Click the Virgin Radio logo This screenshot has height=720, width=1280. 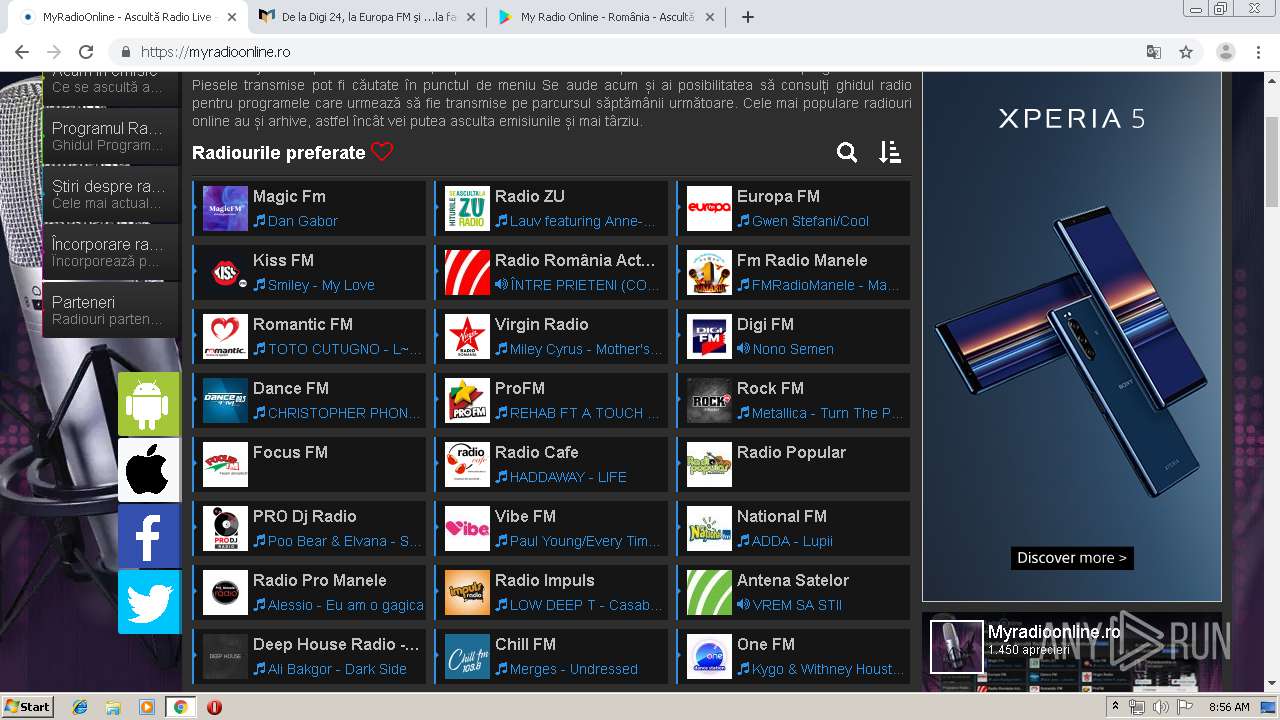467,336
